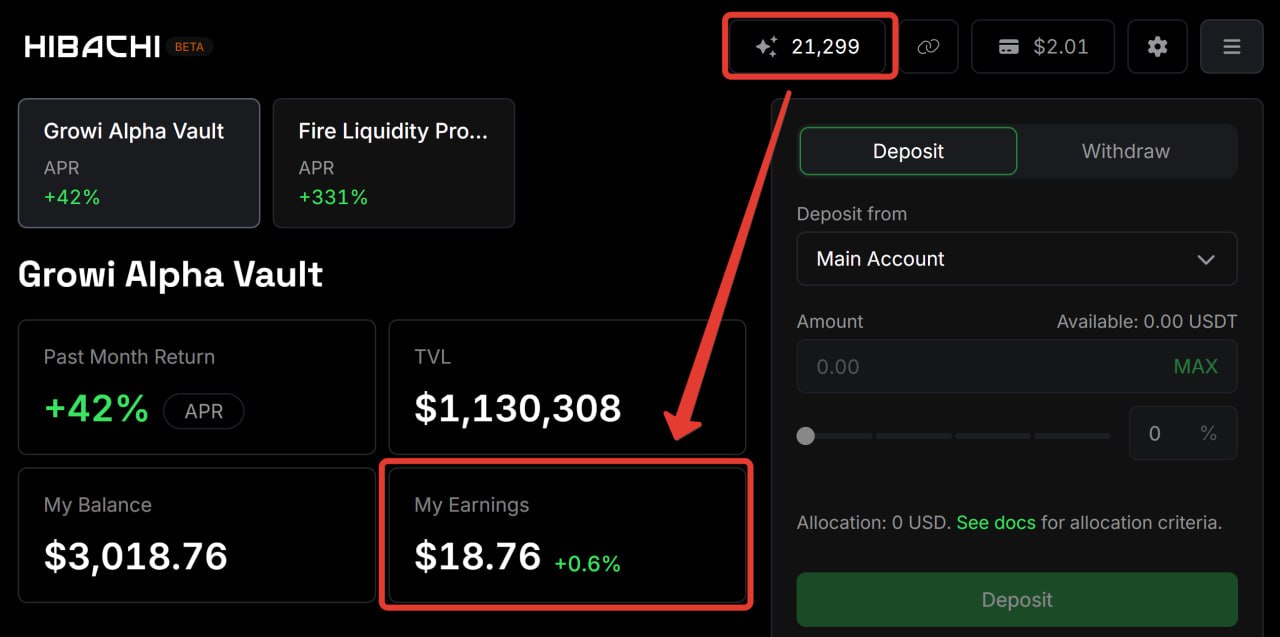Switch to the Deposit tab
Image resolution: width=1280 pixels, height=637 pixels.
908,151
